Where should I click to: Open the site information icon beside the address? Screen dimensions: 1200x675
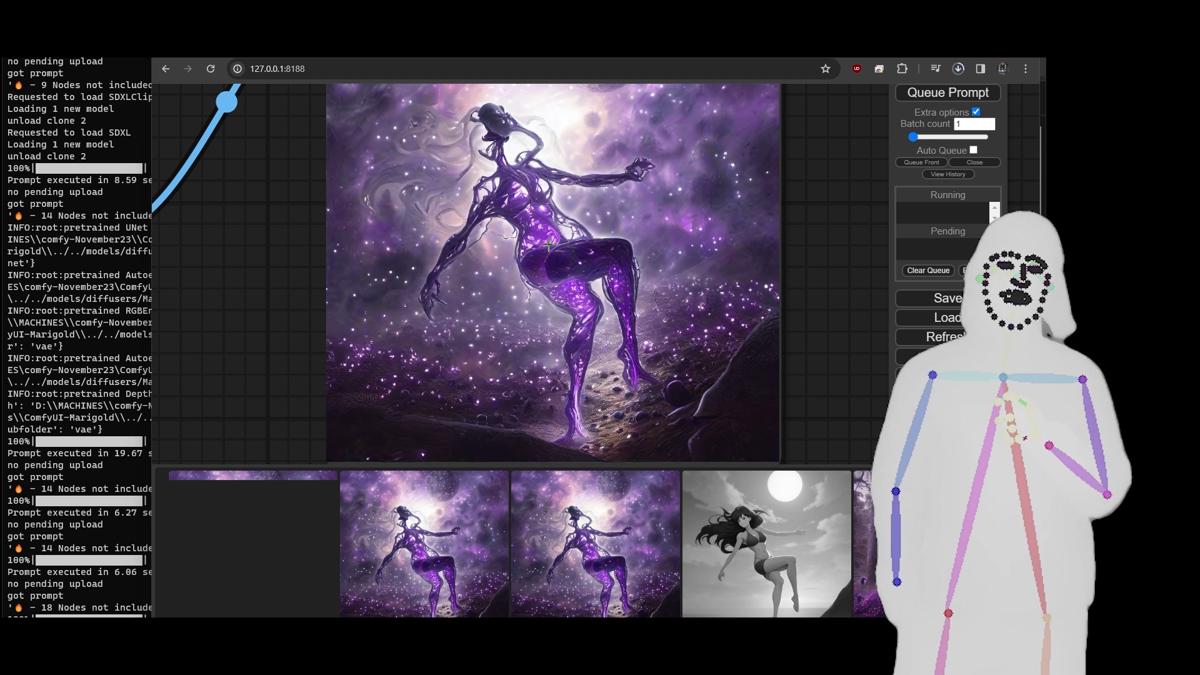tap(238, 69)
